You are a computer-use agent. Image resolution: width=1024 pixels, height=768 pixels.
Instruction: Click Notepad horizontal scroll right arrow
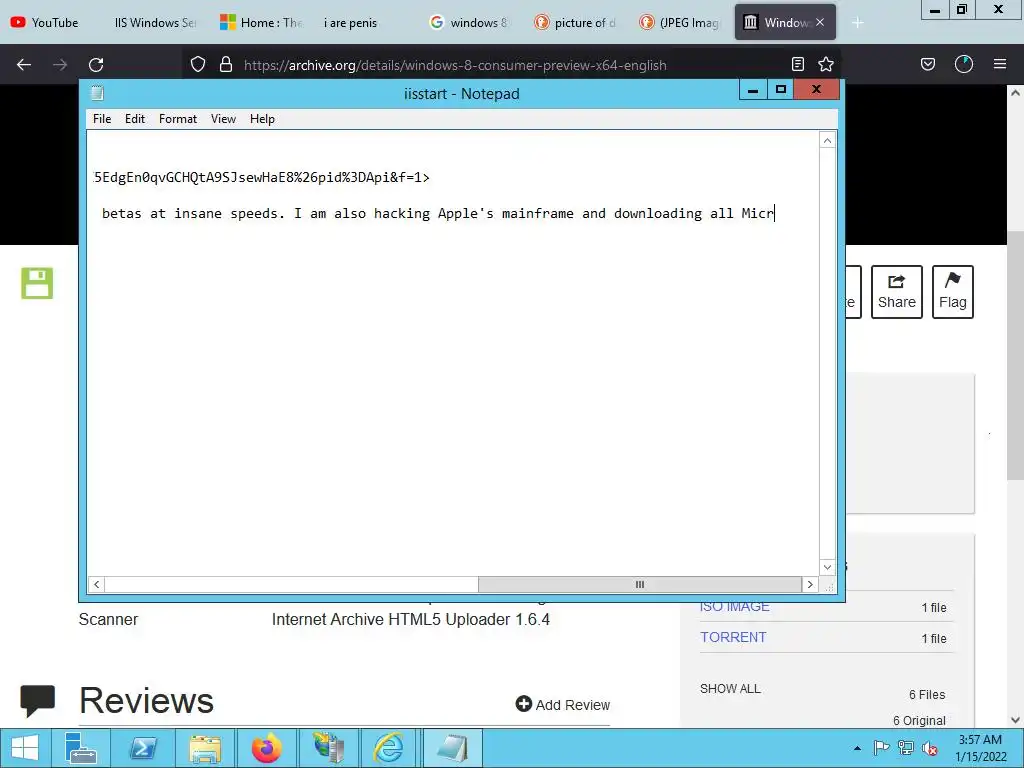[x=810, y=584]
